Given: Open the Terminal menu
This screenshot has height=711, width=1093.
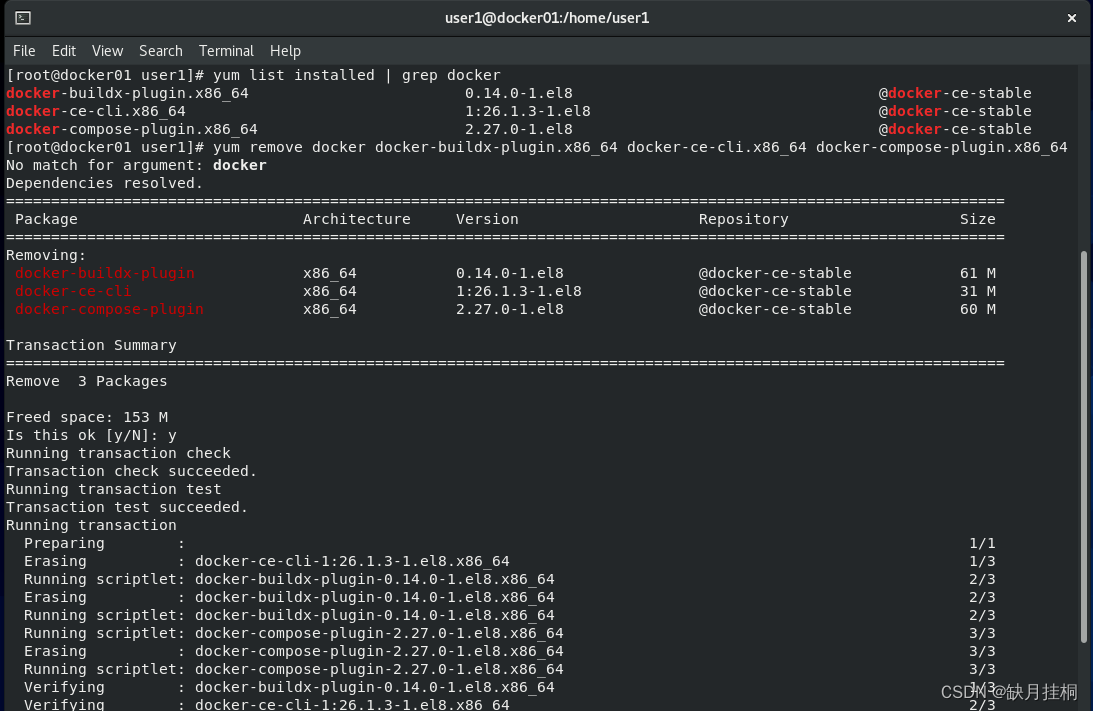Looking at the screenshot, I should tap(226, 51).
